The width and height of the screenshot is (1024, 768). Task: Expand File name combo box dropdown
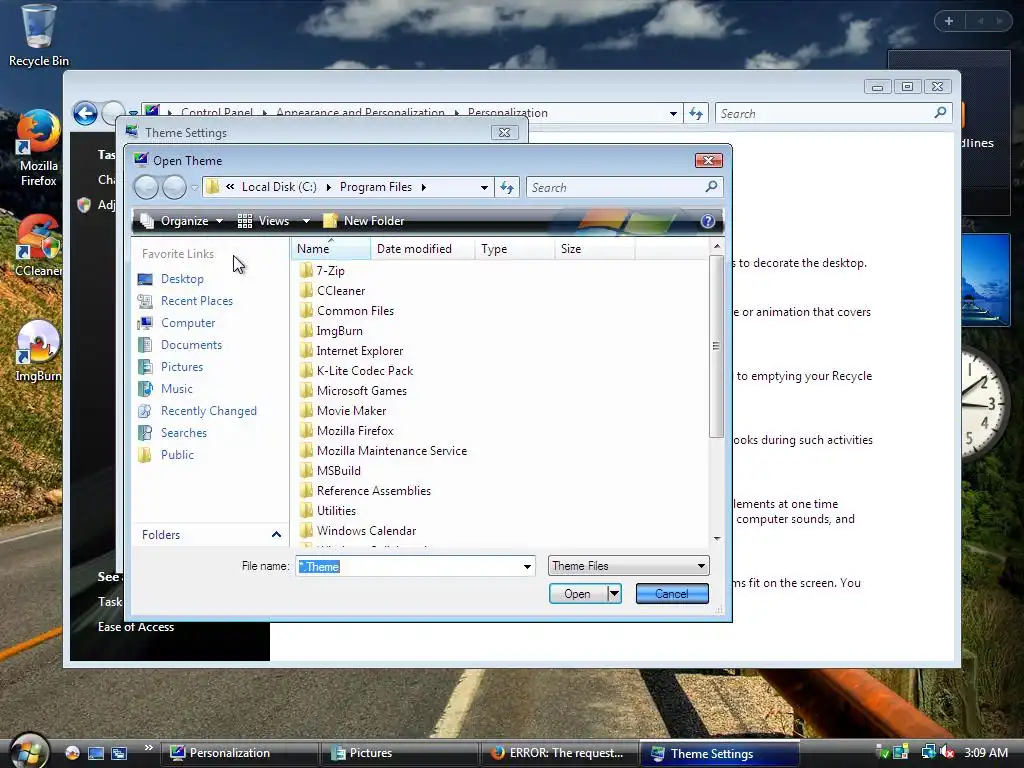[527, 566]
